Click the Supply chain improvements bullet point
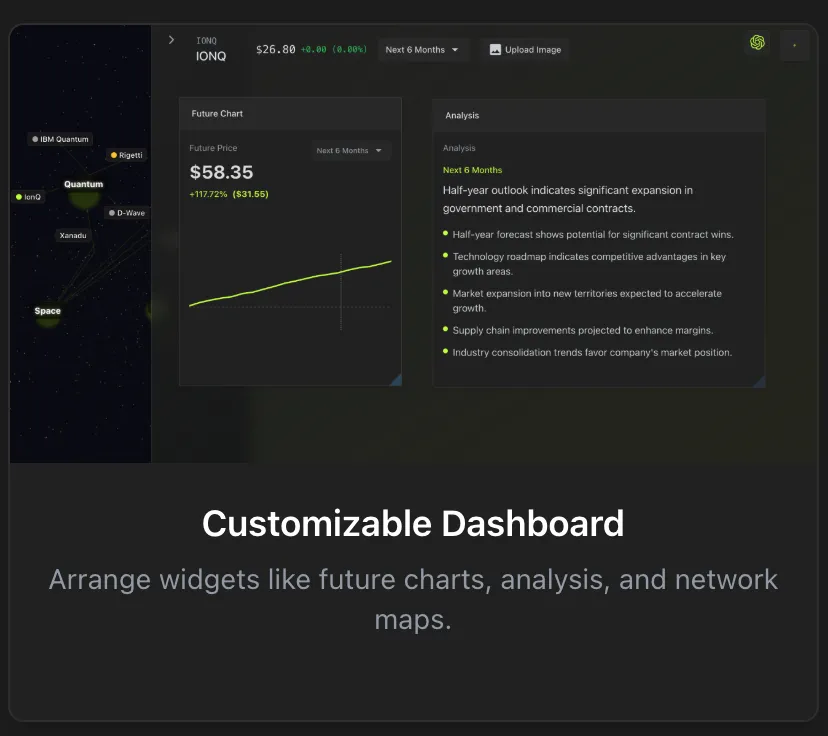Image resolution: width=828 pixels, height=736 pixels. point(582,331)
